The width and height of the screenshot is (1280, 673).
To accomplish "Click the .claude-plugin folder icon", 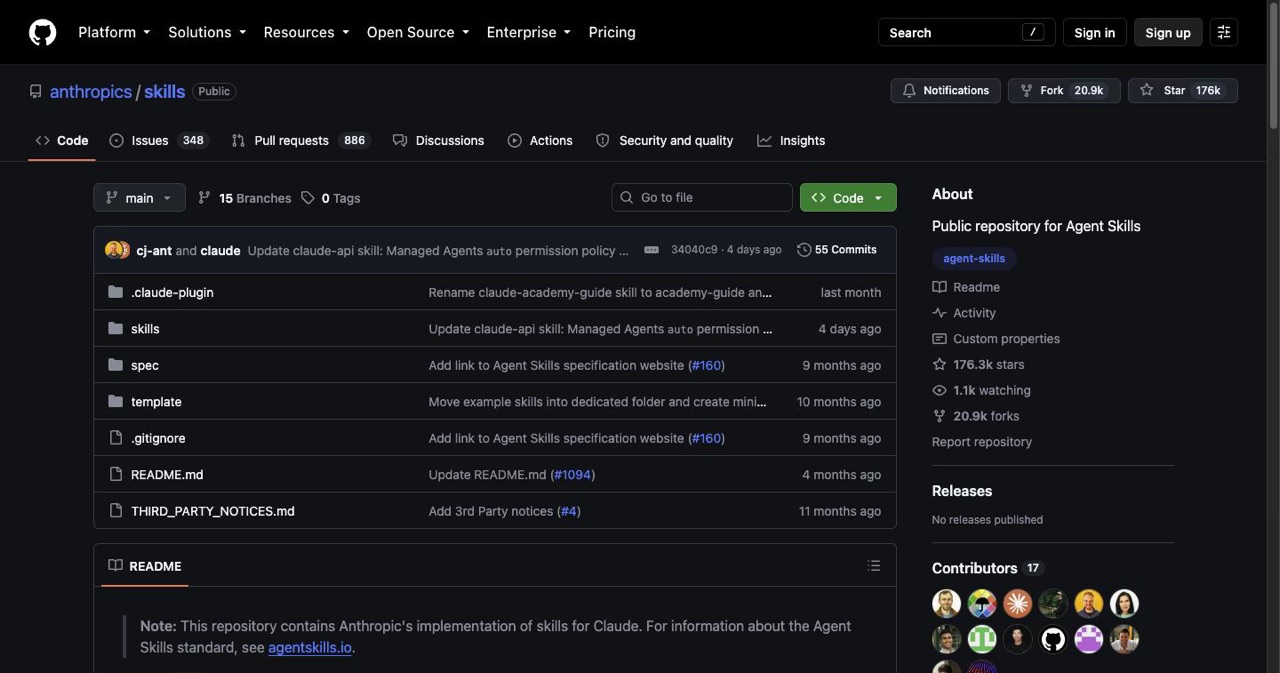I will tap(115, 292).
